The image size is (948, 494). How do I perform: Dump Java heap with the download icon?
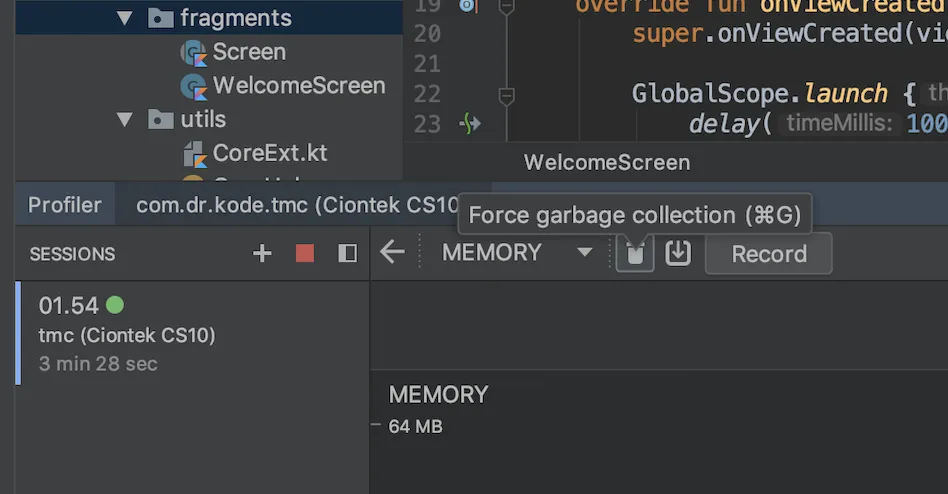(x=678, y=253)
